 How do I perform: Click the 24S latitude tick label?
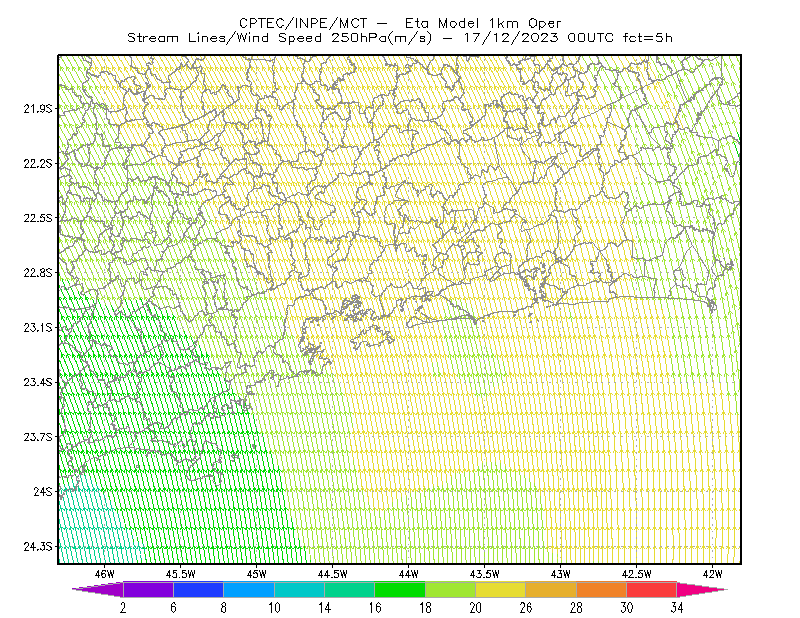[x=43, y=491]
